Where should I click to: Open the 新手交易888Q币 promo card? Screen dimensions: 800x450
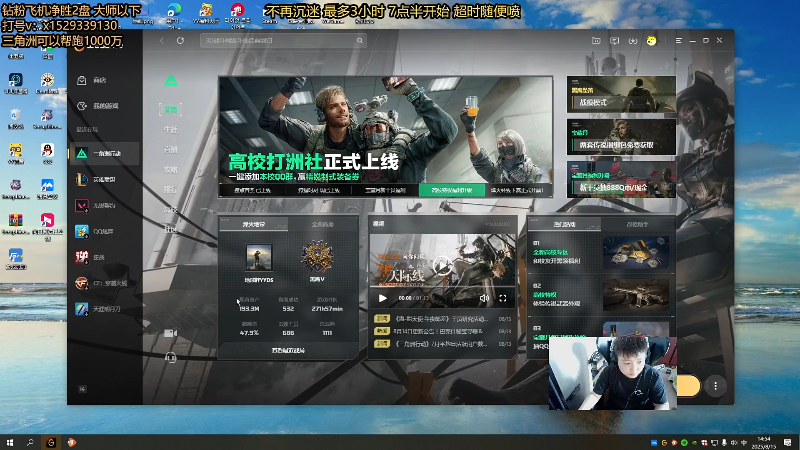click(x=621, y=180)
